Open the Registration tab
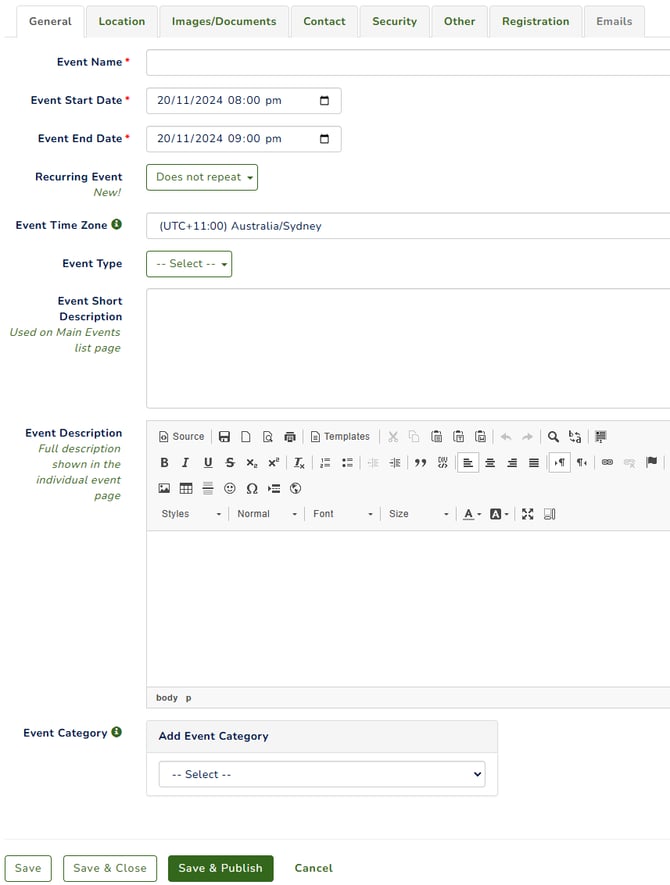670x885 pixels. point(536,21)
